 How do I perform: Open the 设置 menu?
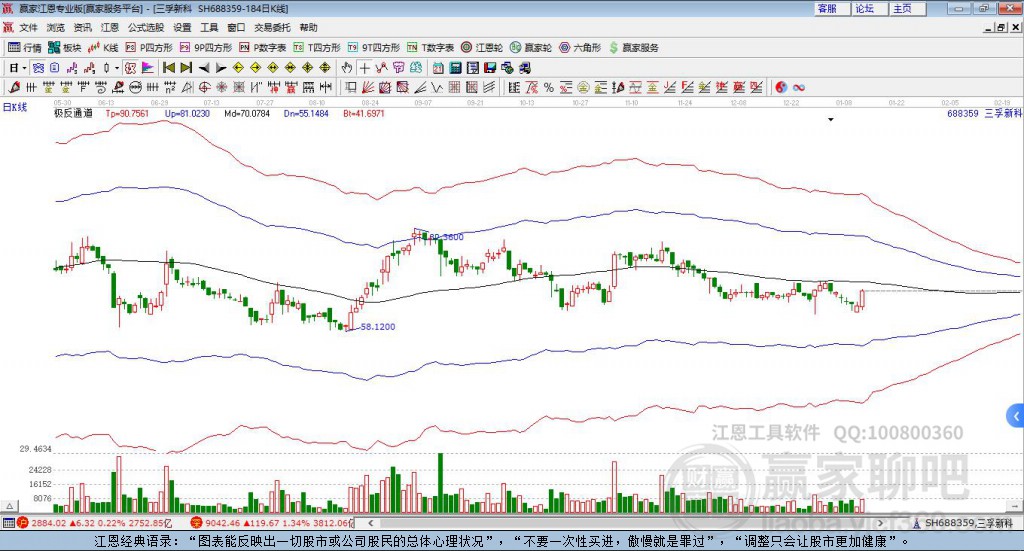point(182,27)
